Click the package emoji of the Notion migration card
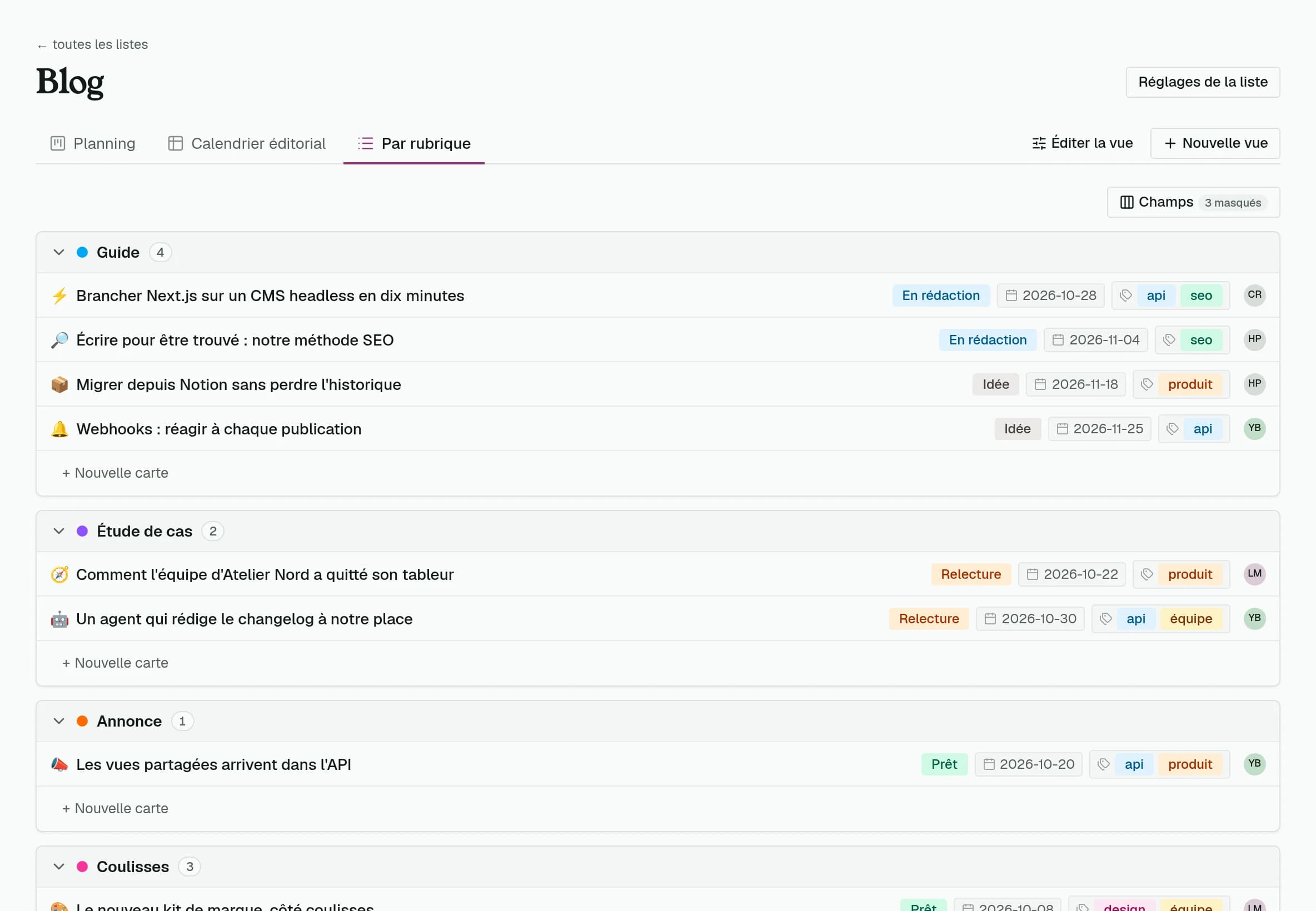 pos(59,385)
